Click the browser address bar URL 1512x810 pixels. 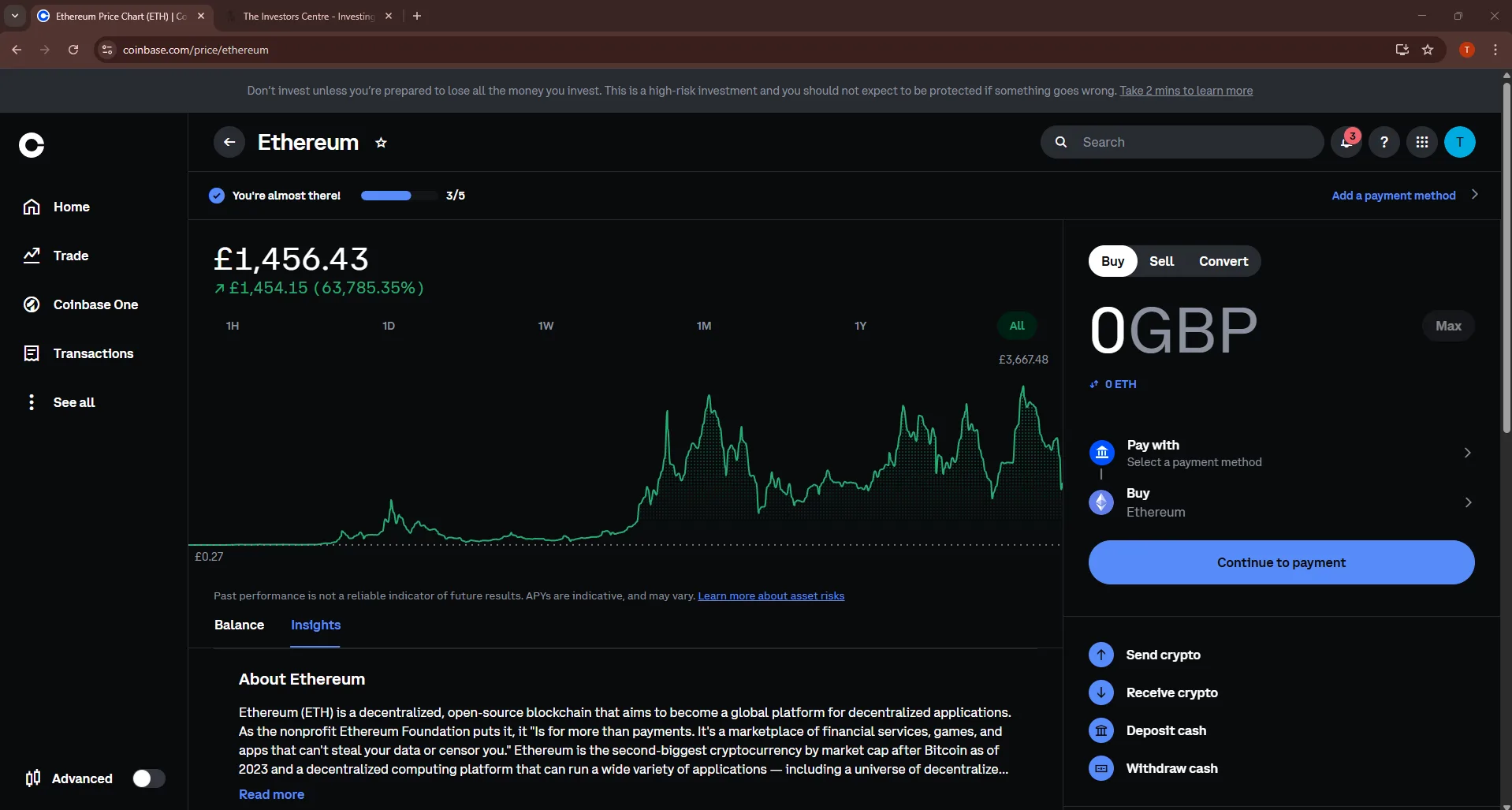196,50
